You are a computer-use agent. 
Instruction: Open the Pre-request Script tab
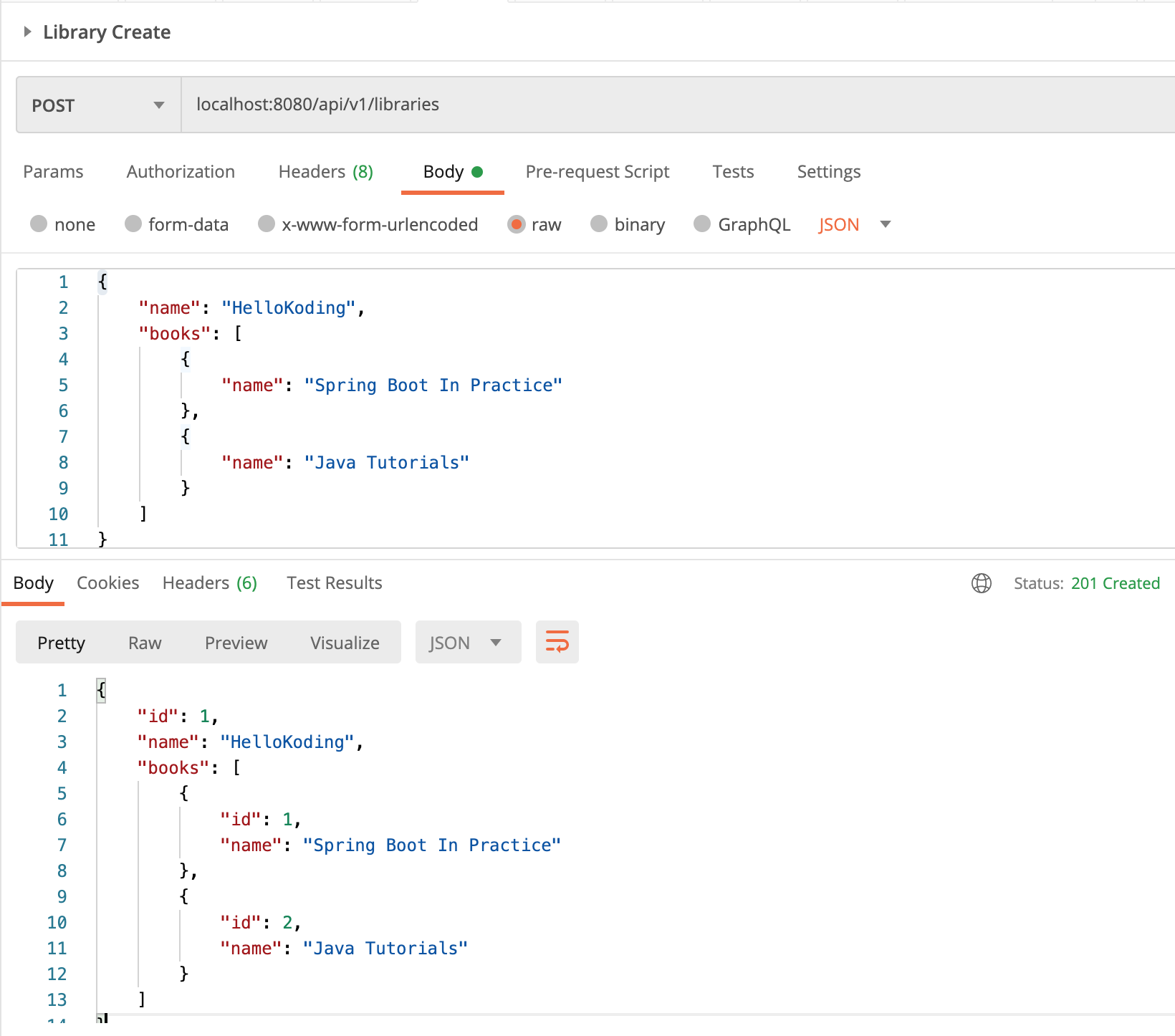pyautogui.click(x=598, y=171)
